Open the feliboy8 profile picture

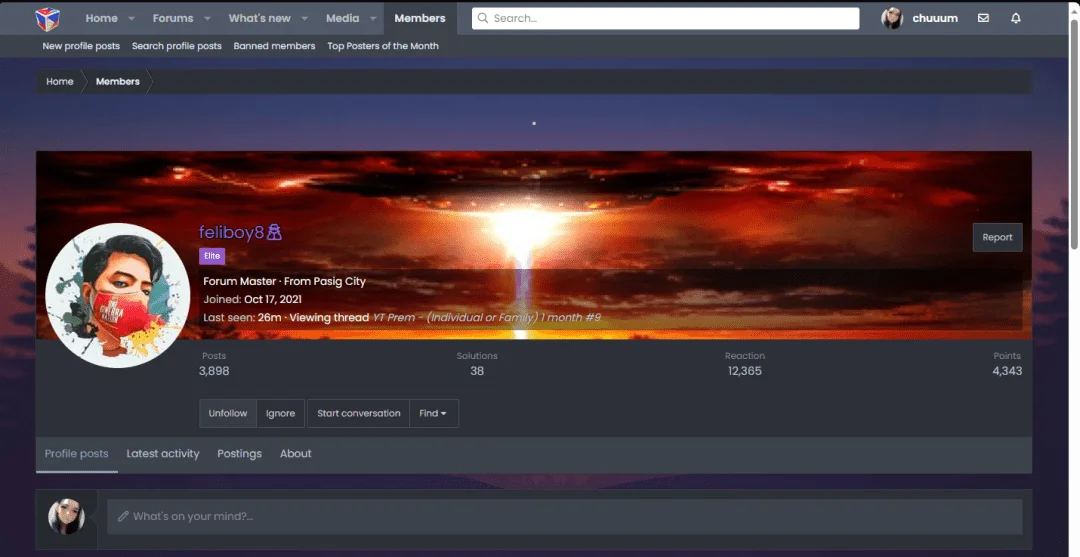[118, 295]
